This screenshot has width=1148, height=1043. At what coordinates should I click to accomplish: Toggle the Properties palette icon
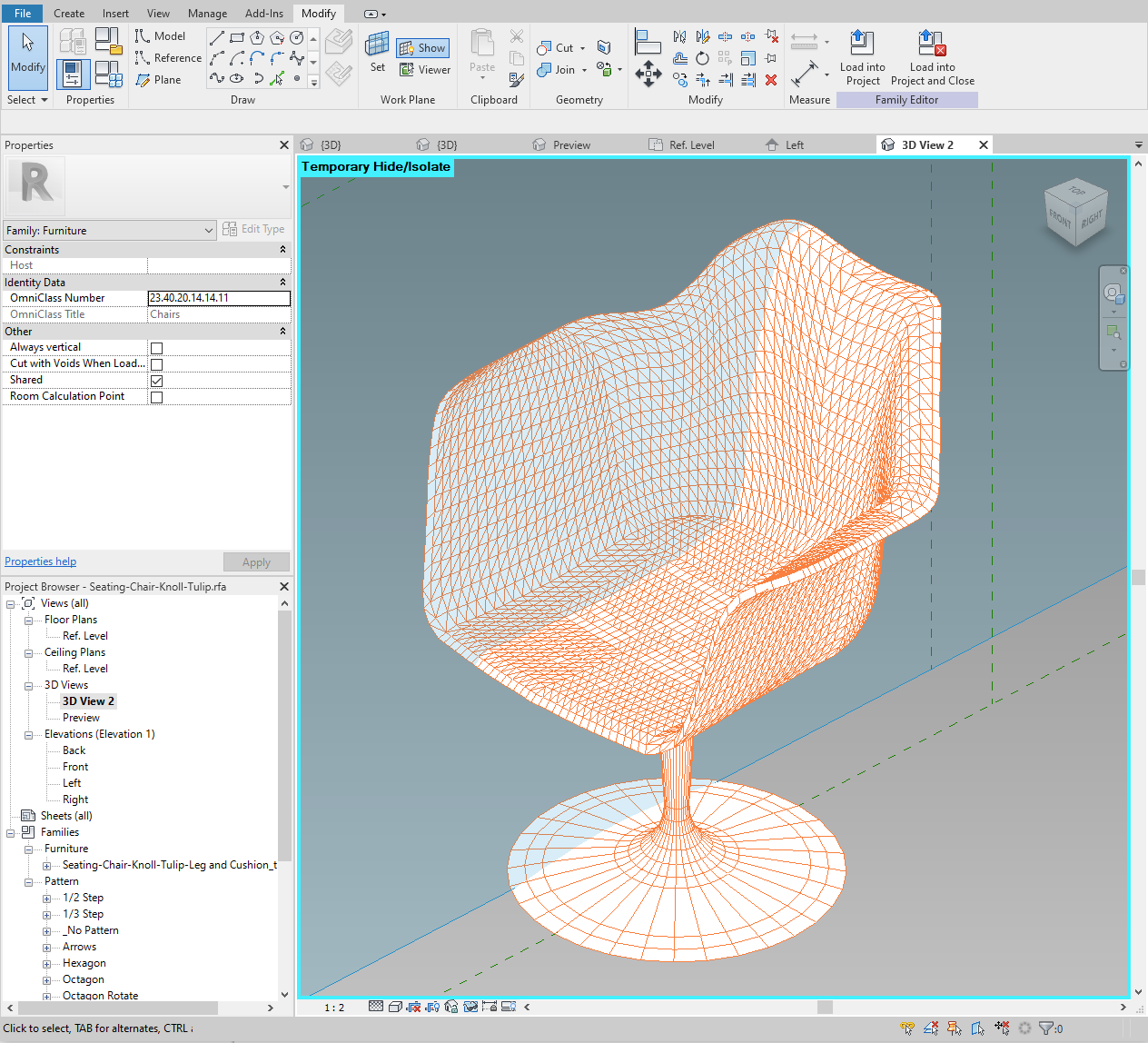pos(74,74)
